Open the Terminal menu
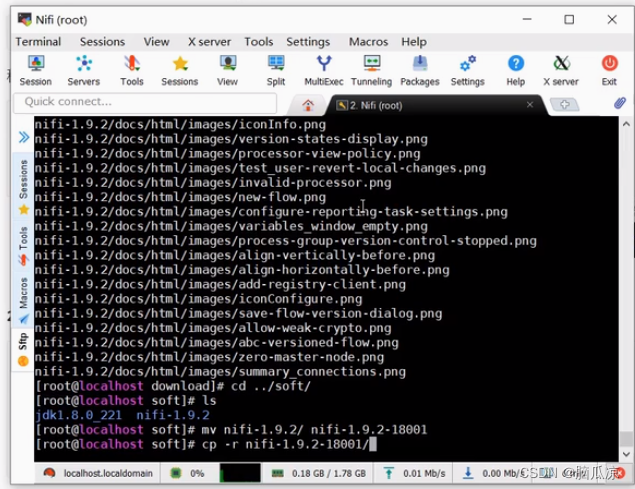 (x=38, y=42)
